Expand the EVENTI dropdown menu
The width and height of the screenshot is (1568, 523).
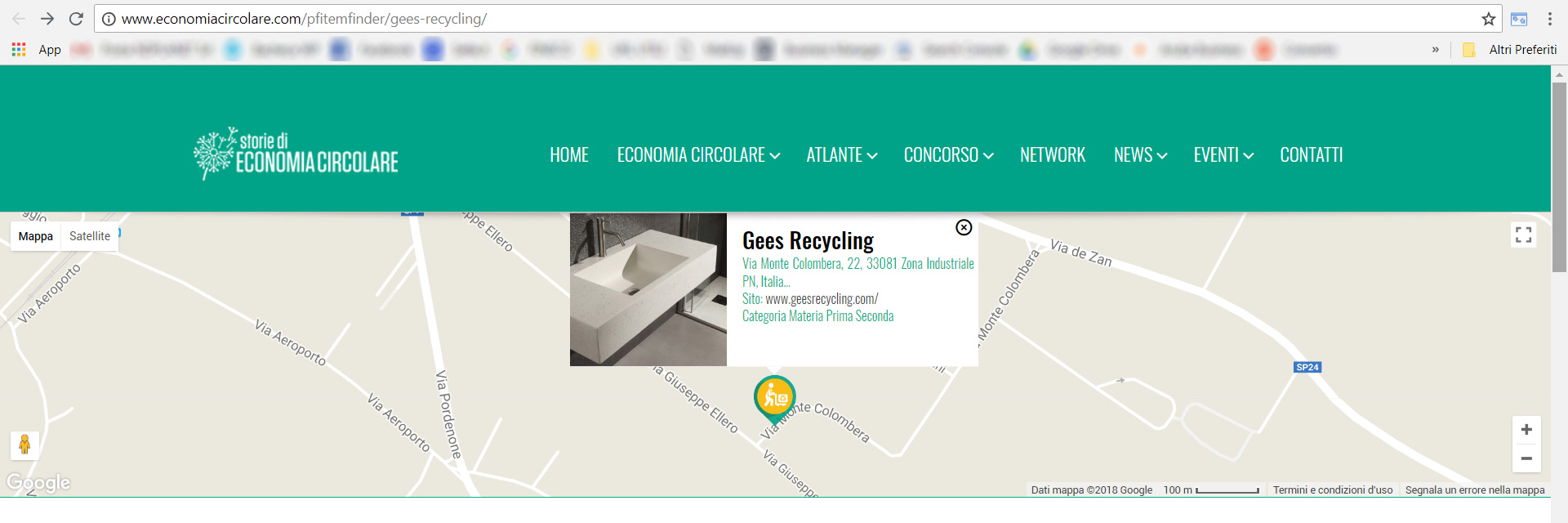[x=1223, y=154]
